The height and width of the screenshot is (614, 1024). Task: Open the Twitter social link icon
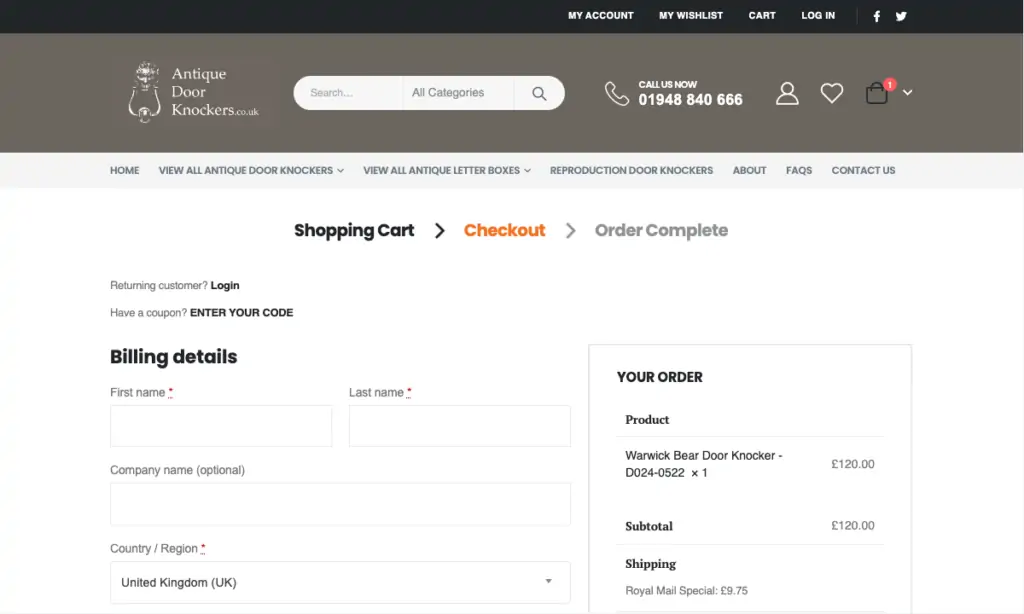coord(901,16)
